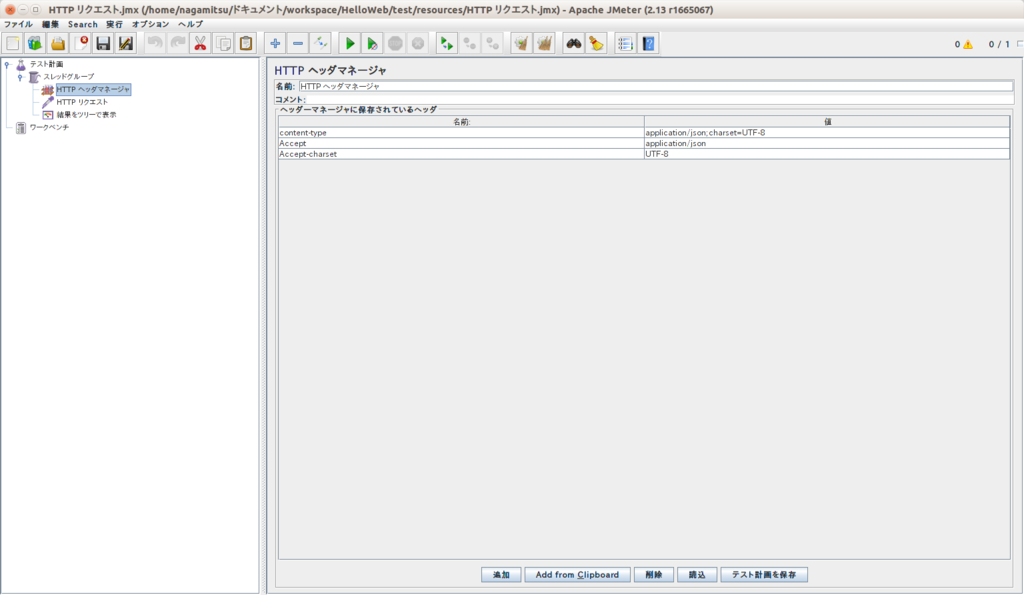Clear results with single broom icon
Image resolution: width=1024 pixels, height=595 pixels.
coord(521,44)
